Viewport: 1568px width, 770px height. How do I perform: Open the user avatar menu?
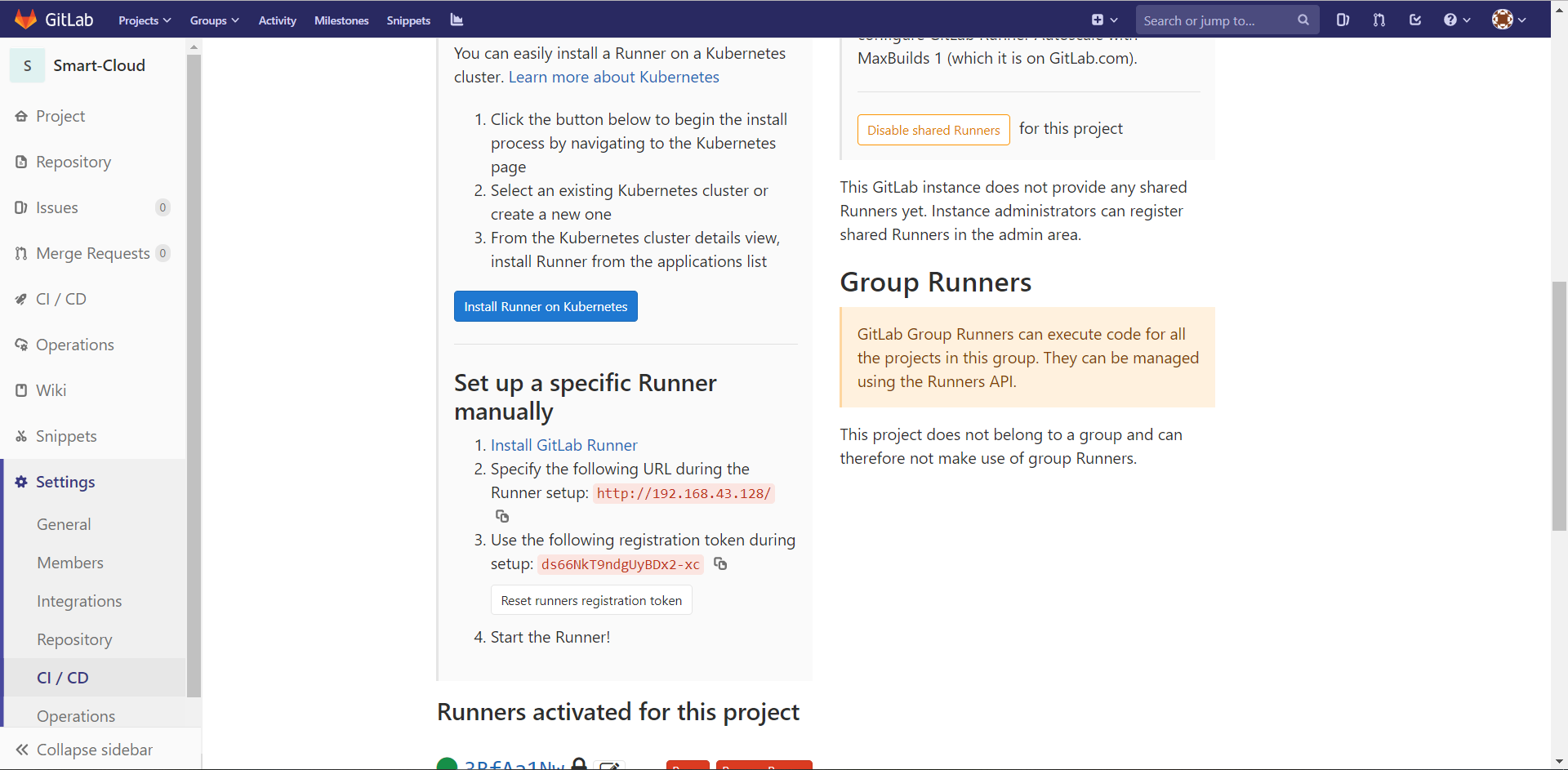point(1508,20)
